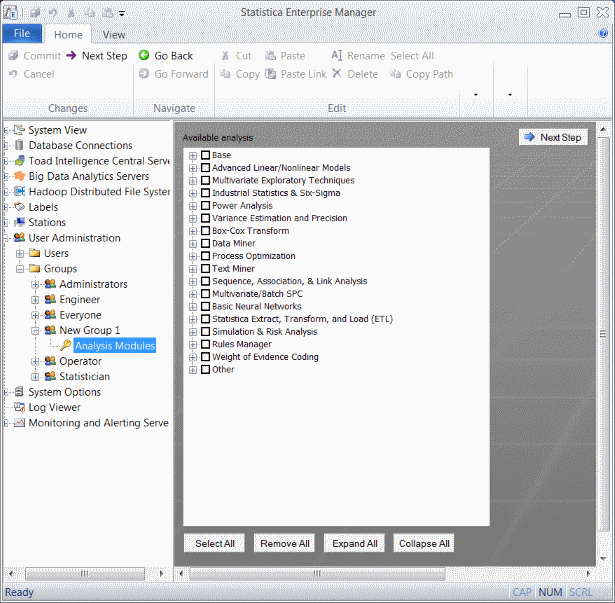This screenshot has width=615, height=603.
Task: Click the Remove All button
Action: pos(284,543)
